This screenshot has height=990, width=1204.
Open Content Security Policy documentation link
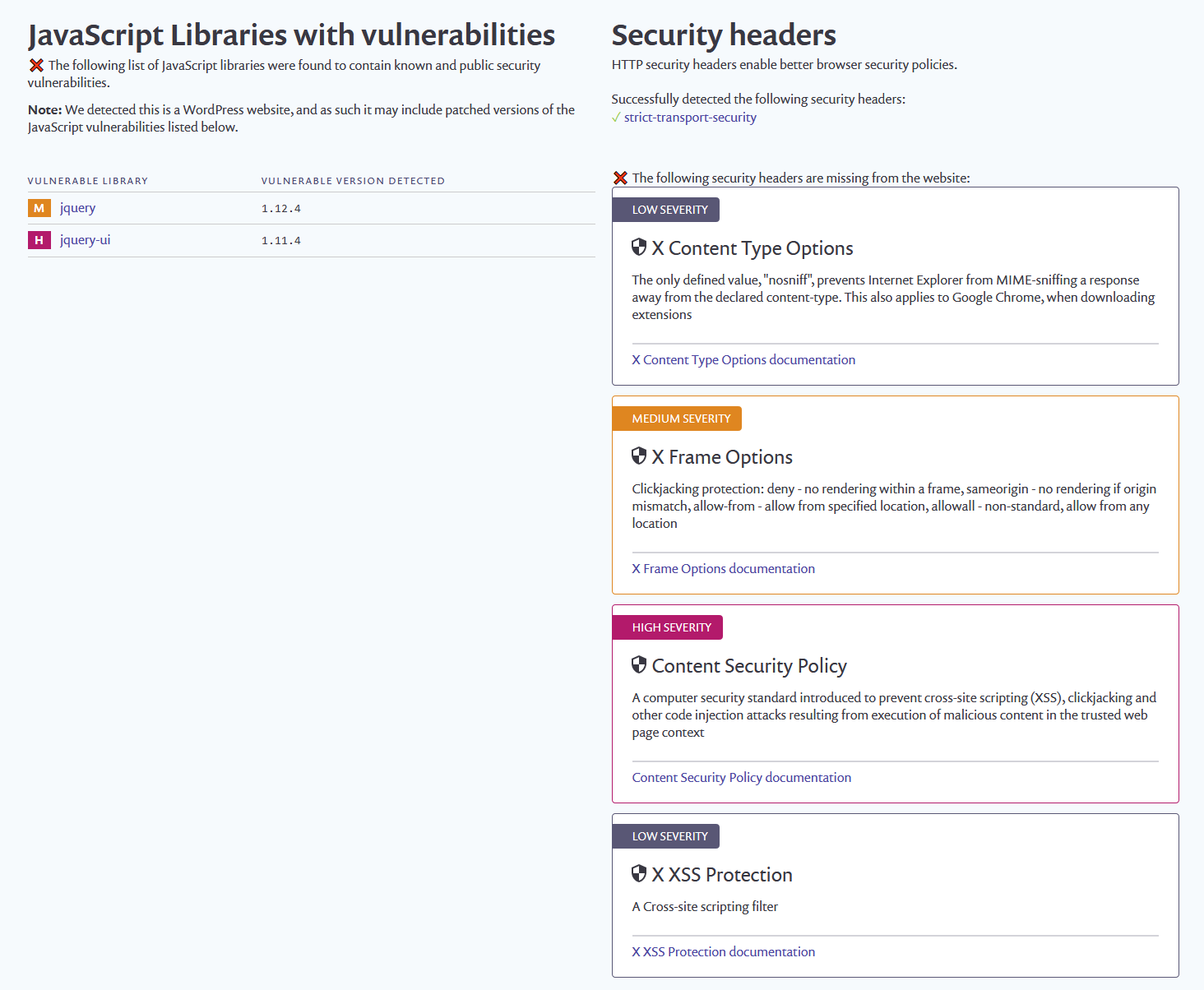coord(742,778)
